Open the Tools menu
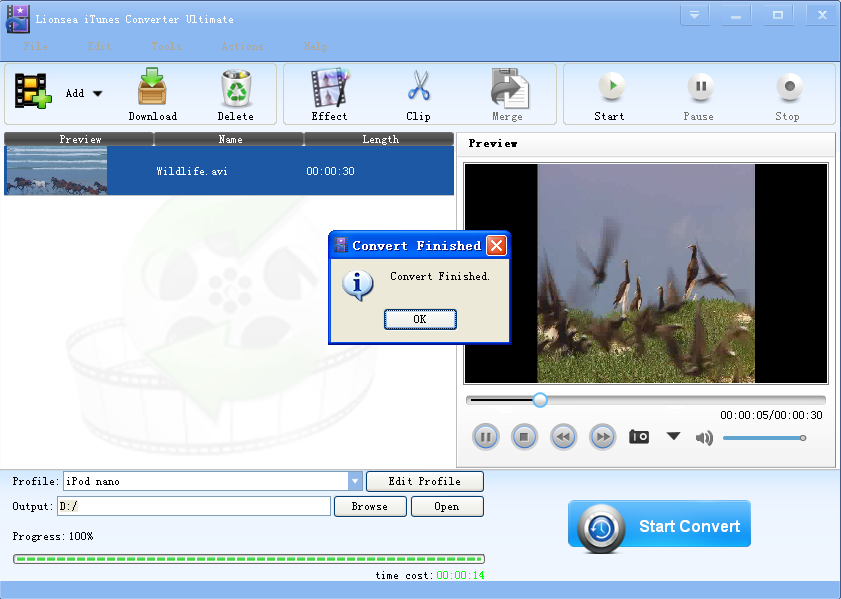The image size is (841, 599). point(166,47)
